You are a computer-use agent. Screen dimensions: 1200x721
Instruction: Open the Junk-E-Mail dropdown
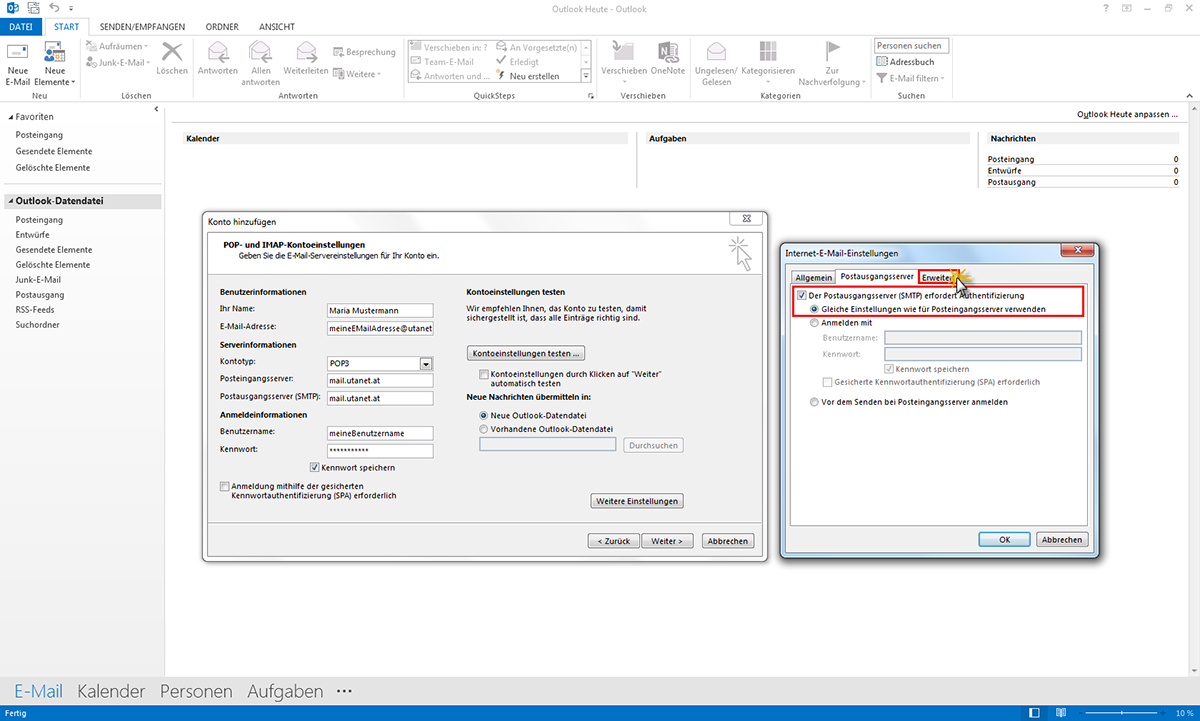click(x=117, y=62)
